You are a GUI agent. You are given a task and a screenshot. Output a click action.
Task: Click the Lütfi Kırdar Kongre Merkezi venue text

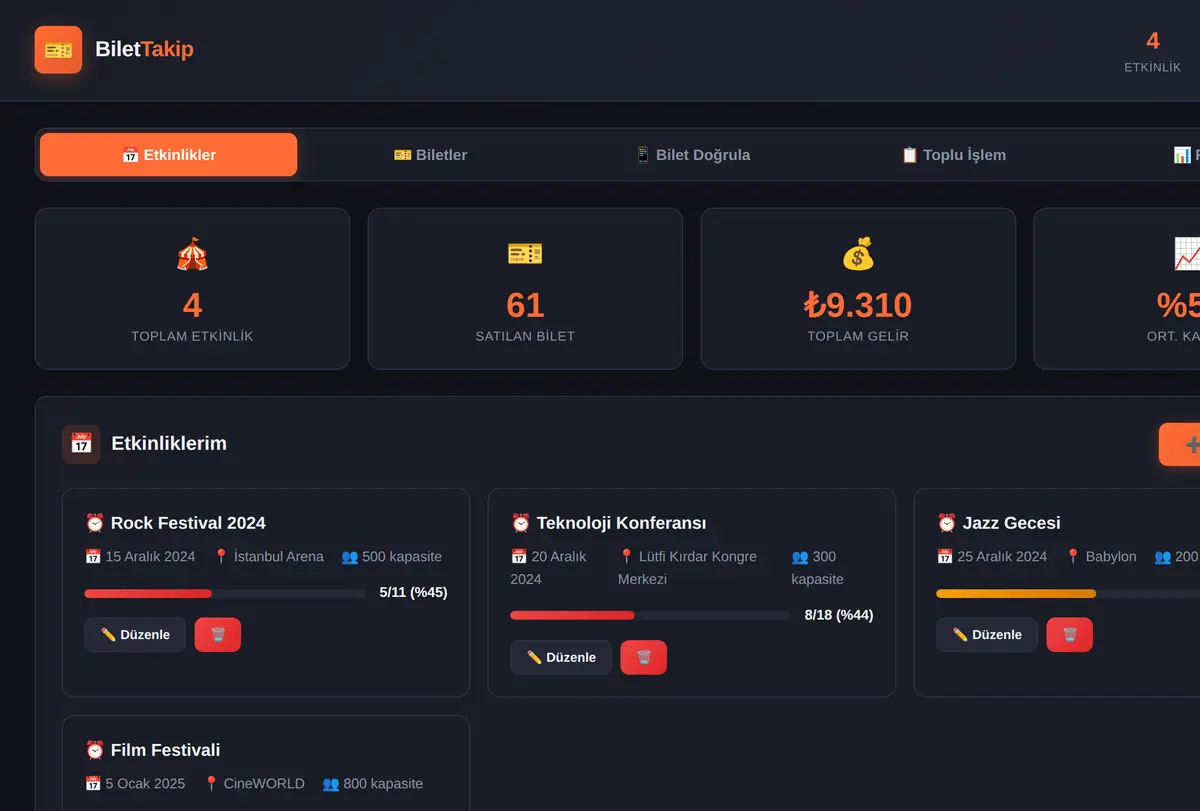tap(688, 568)
